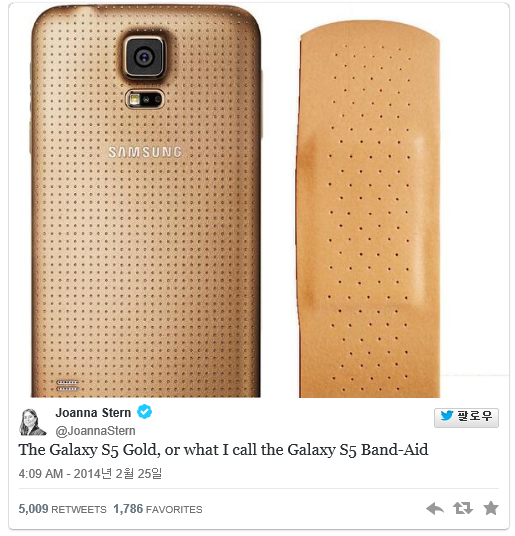Open the gold Galaxy S5 phone image

pos(146,202)
